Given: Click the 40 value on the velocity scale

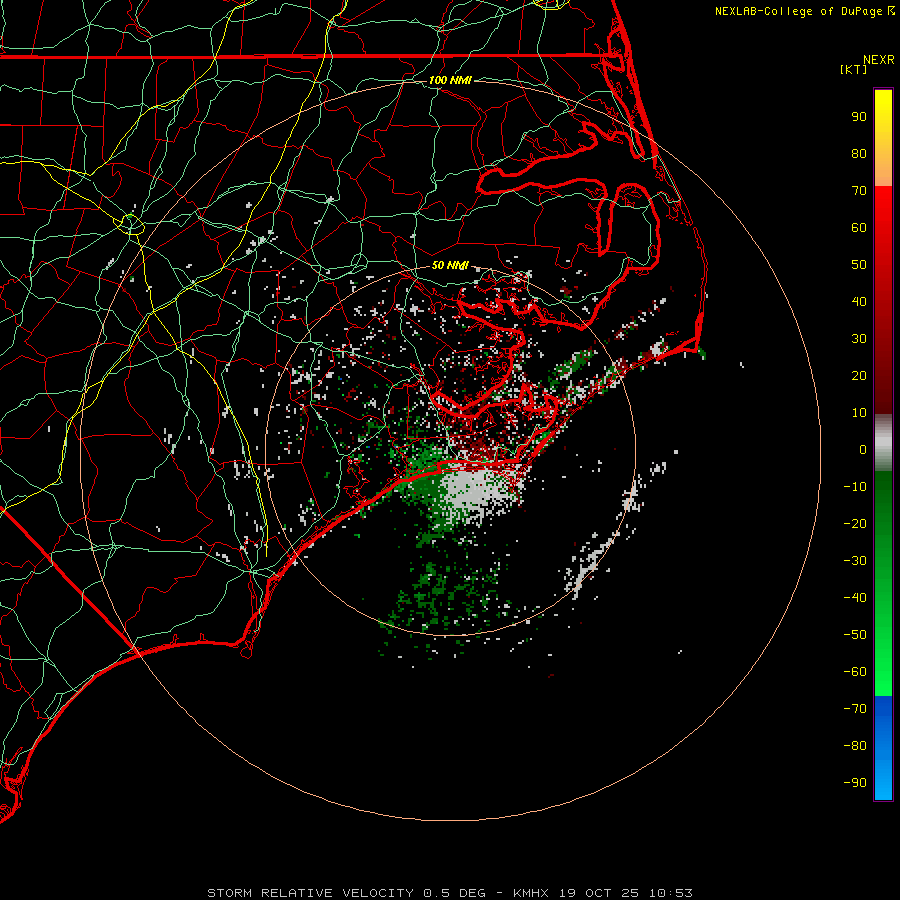Looking at the screenshot, I should 859,302.
